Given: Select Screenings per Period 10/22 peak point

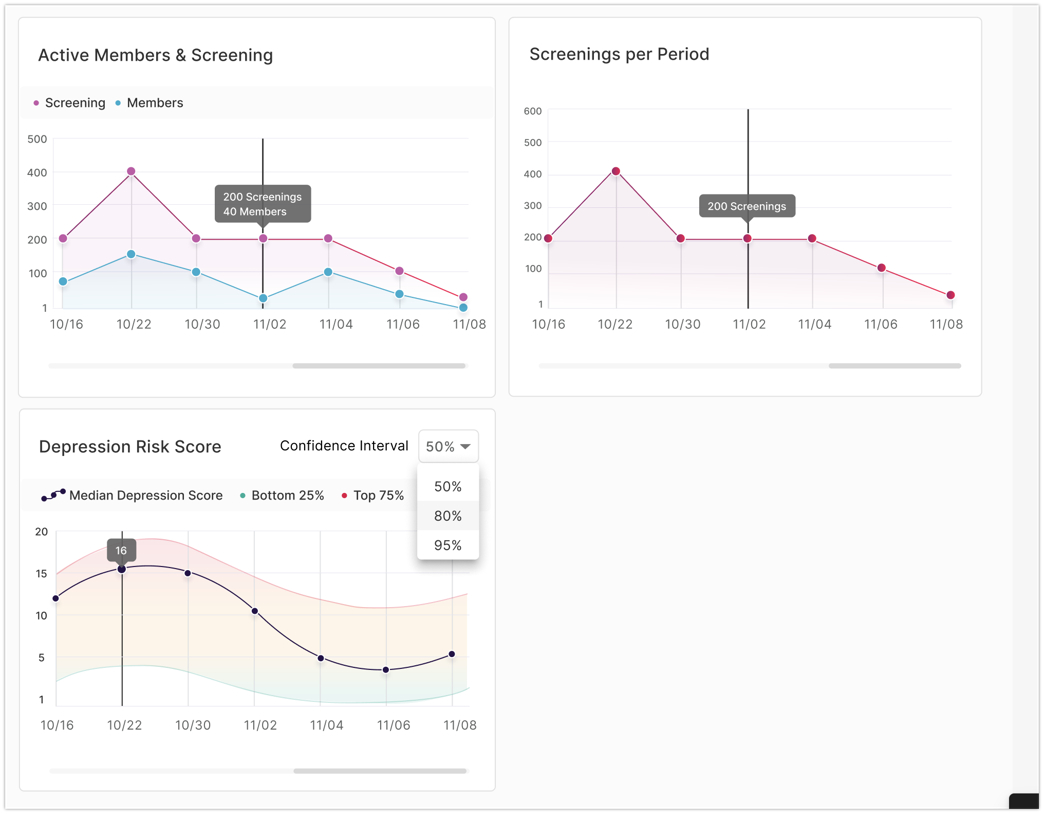Looking at the screenshot, I should 616,172.
